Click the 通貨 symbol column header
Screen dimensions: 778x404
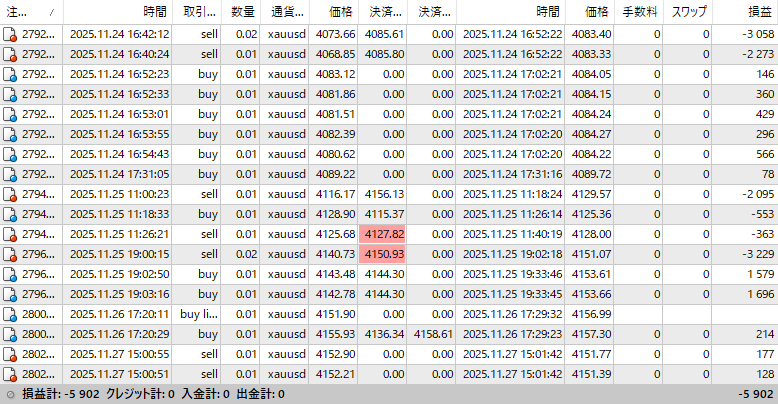[x=286, y=11]
